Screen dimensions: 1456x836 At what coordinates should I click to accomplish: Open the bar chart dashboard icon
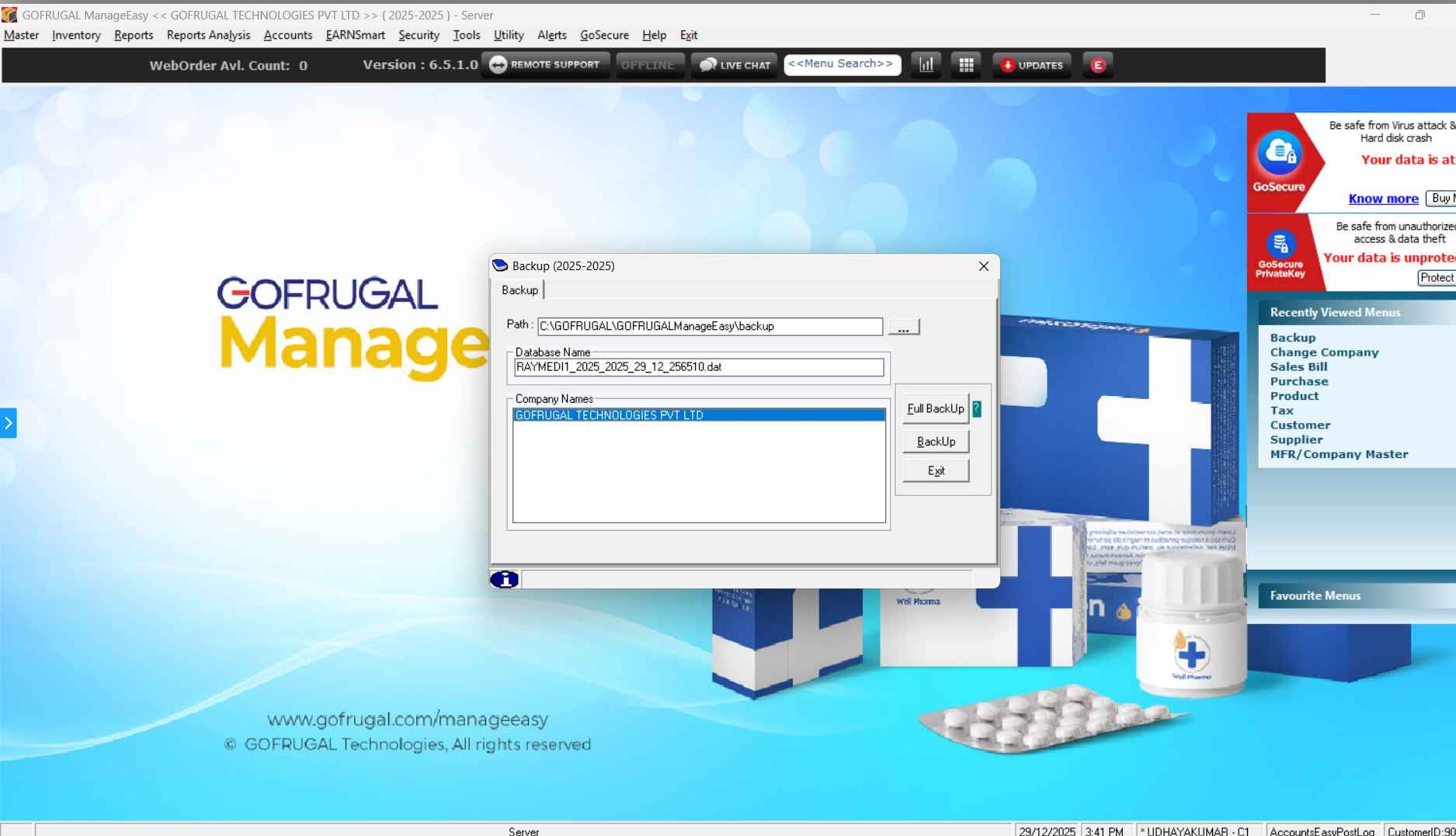(x=926, y=65)
